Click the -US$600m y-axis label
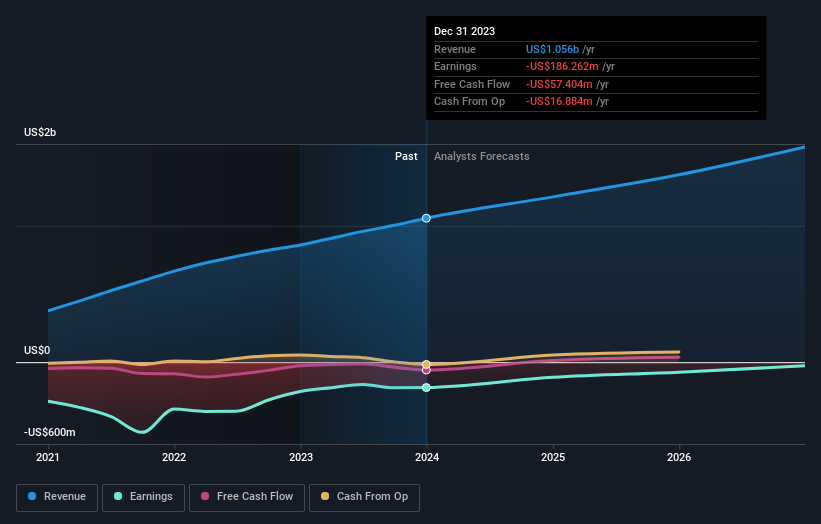 click(x=50, y=432)
